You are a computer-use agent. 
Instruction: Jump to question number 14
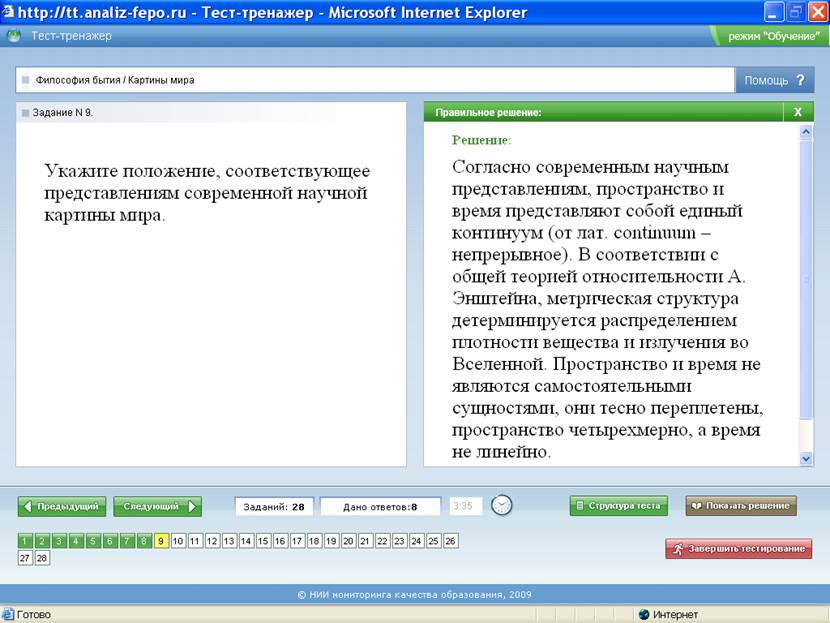pyautogui.click(x=246, y=541)
